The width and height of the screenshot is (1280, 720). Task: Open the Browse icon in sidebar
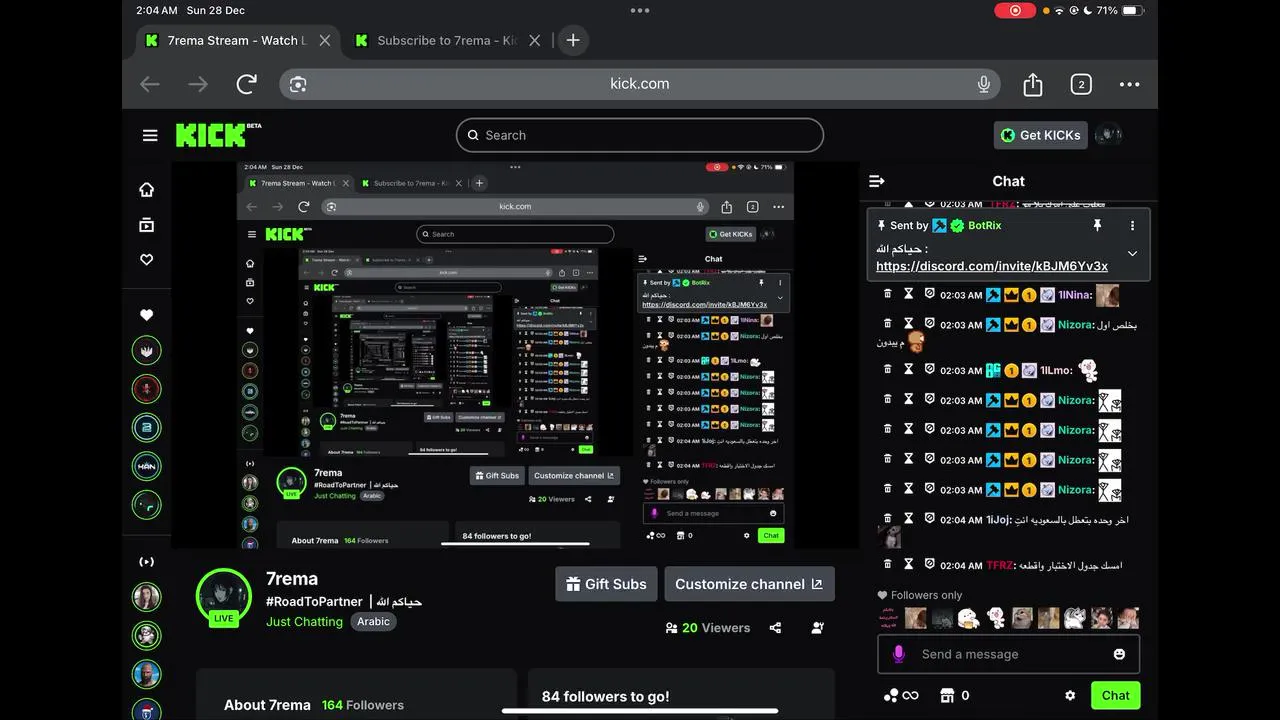tap(147, 225)
